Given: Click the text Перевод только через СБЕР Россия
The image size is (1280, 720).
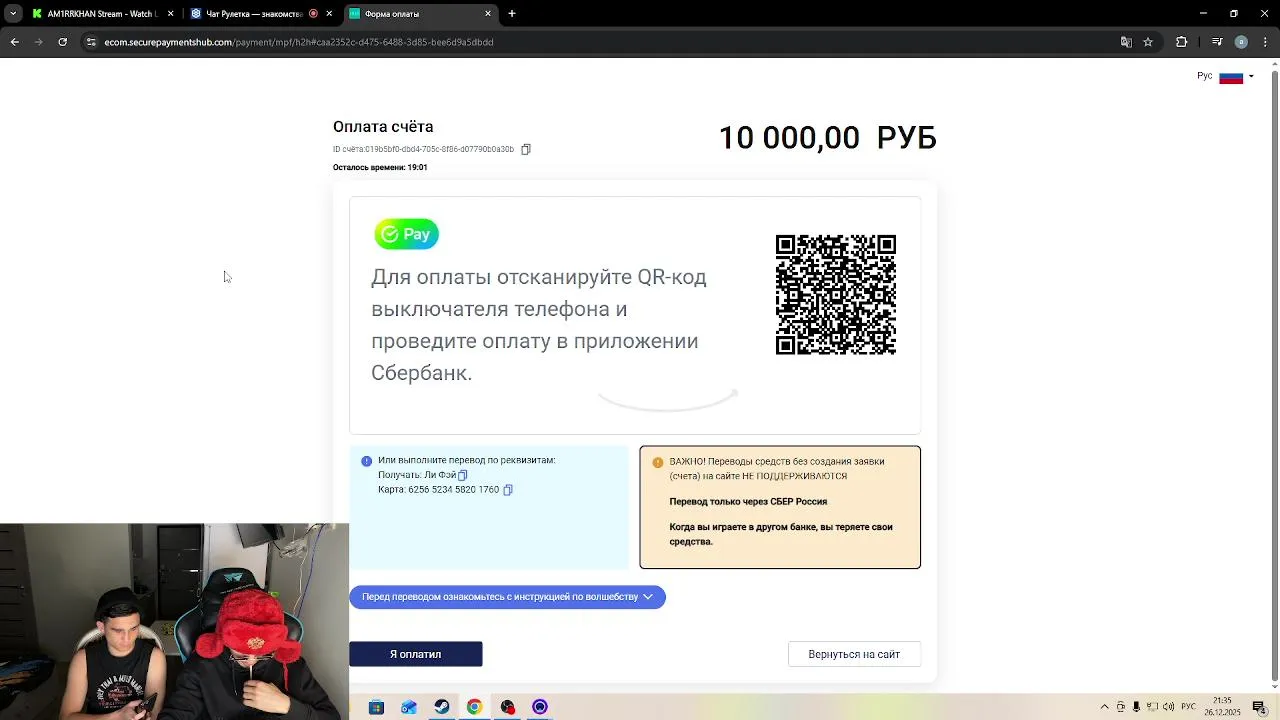Looking at the screenshot, I should coord(748,502).
